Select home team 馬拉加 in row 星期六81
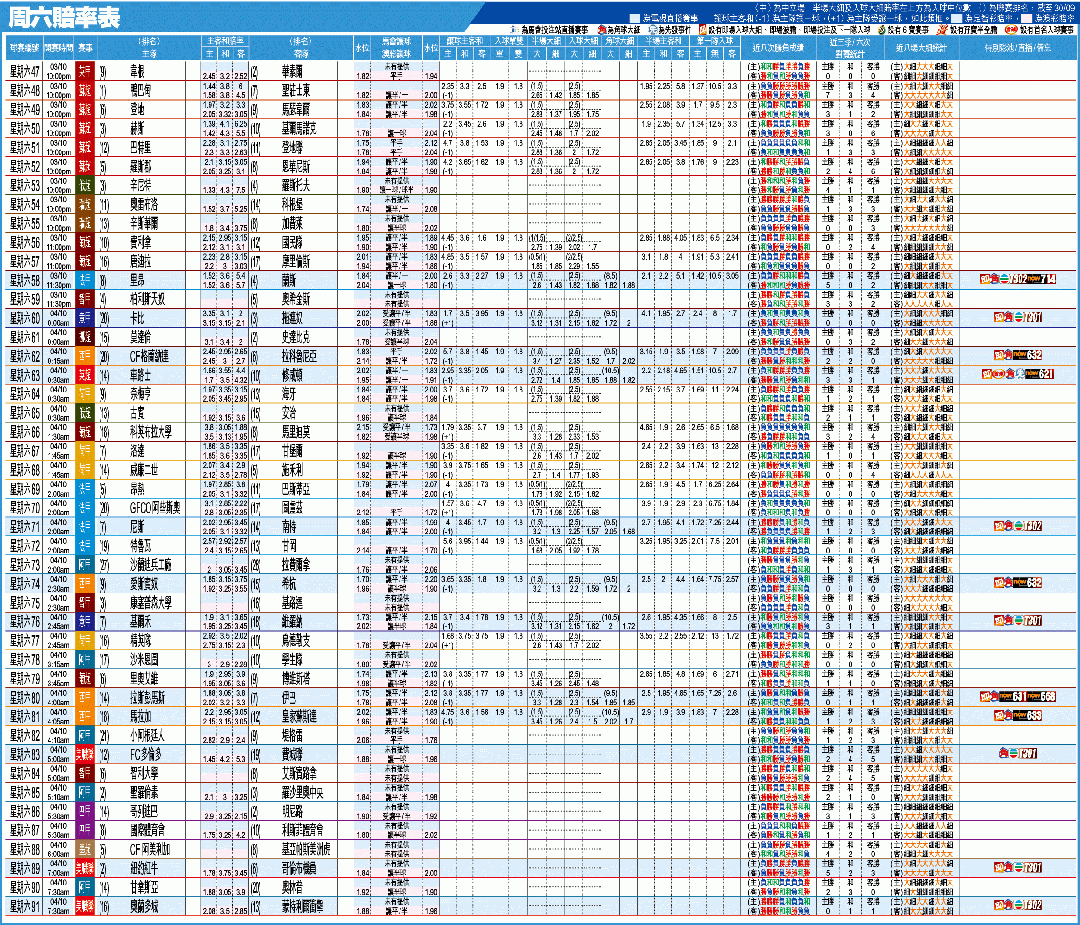Image resolution: width=1080 pixels, height=925 pixels. tap(141, 716)
